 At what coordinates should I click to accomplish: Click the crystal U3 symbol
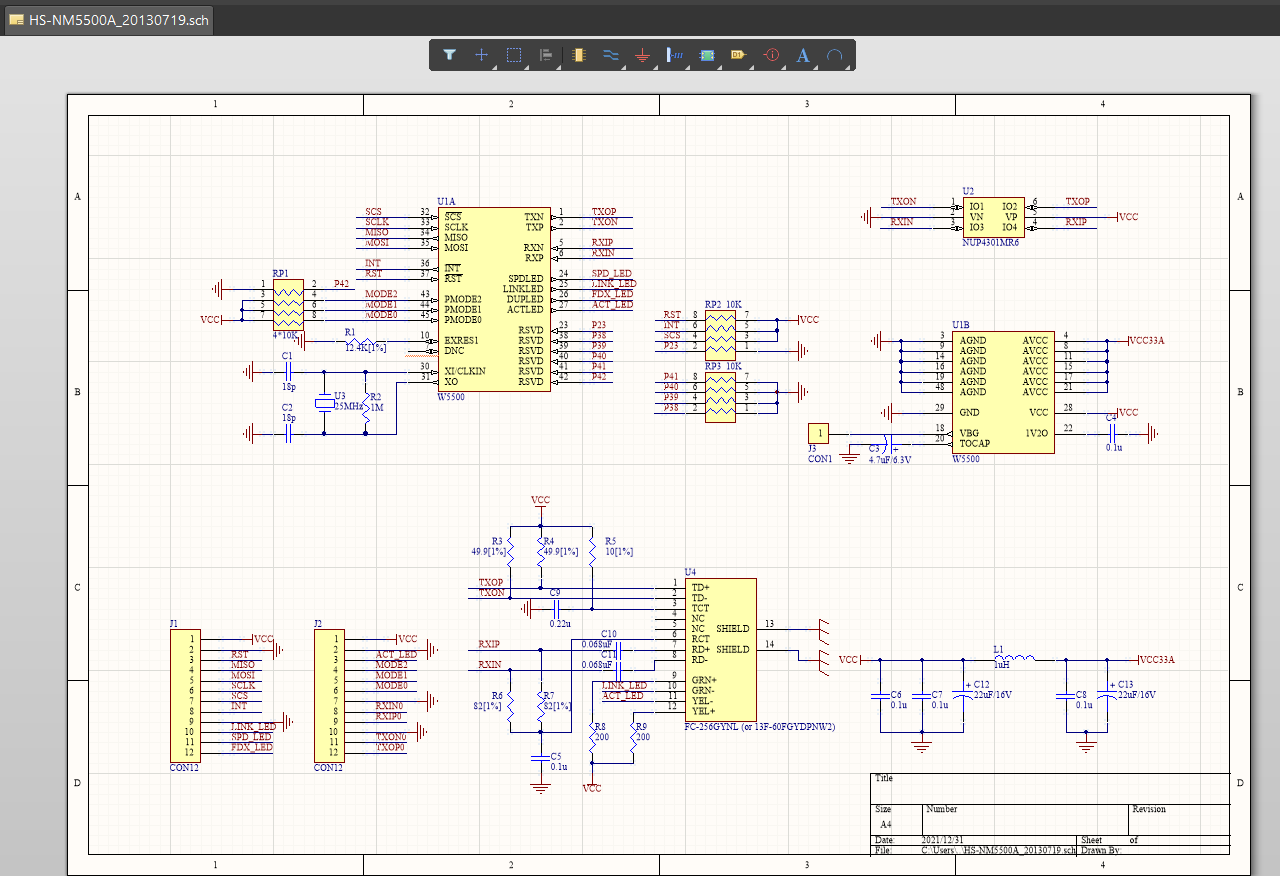323,402
